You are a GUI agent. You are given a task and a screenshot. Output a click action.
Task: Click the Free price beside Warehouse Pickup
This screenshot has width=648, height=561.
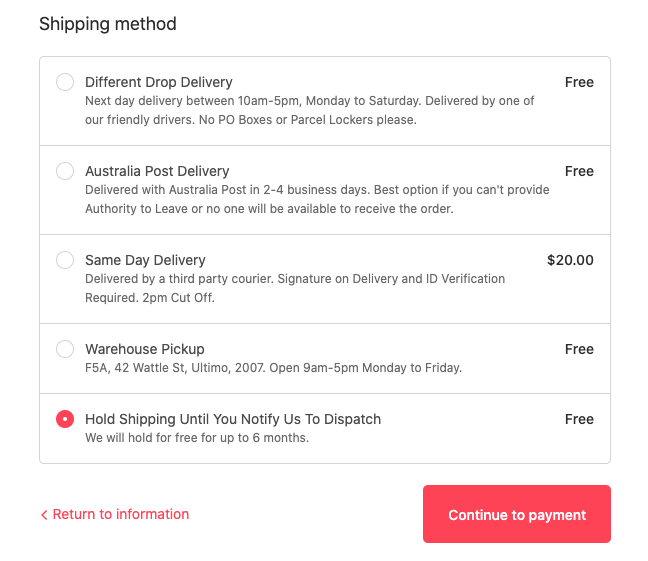(x=579, y=349)
